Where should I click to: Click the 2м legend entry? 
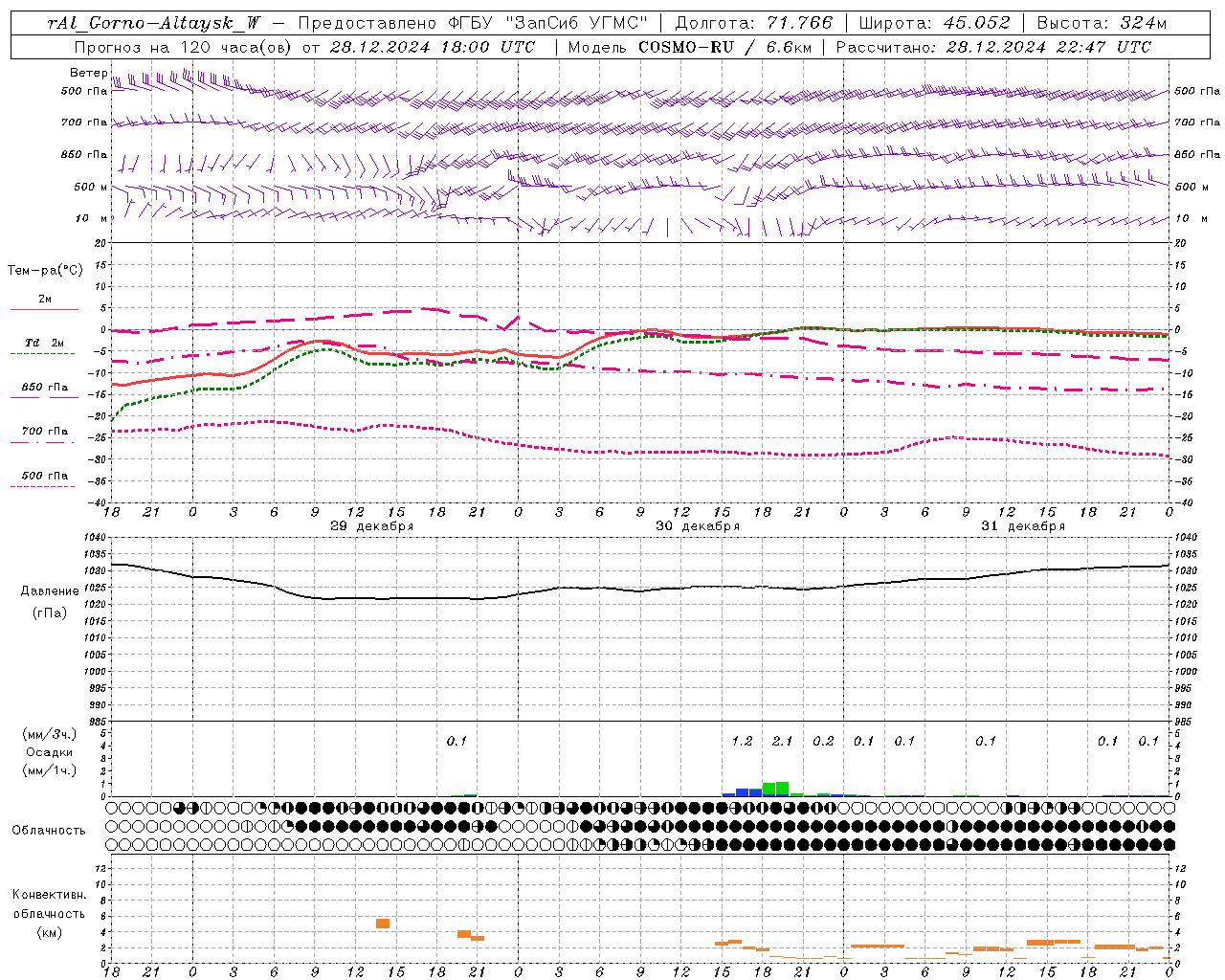click(x=45, y=300)
